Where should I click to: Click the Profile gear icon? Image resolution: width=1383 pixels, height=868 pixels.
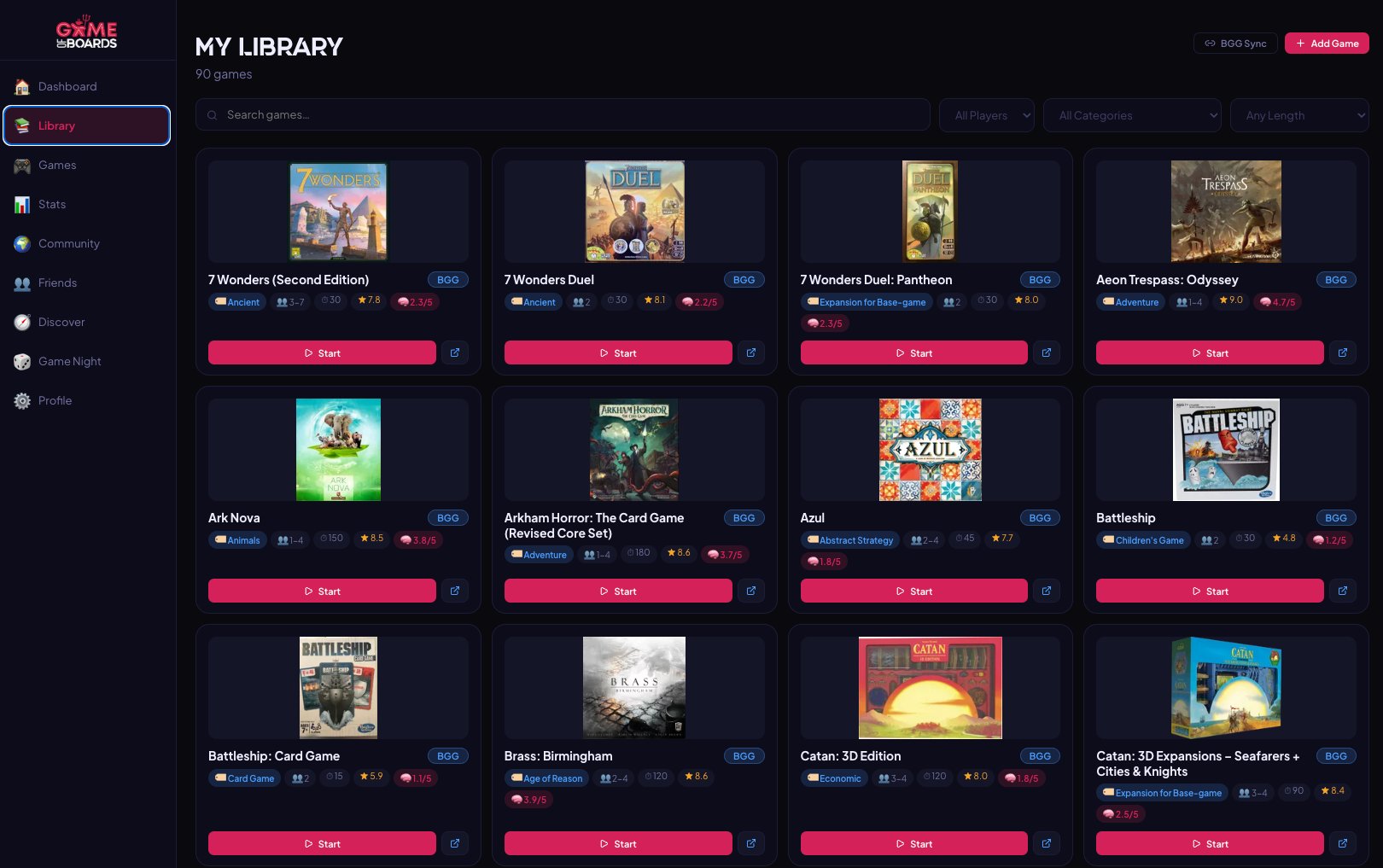22,400
